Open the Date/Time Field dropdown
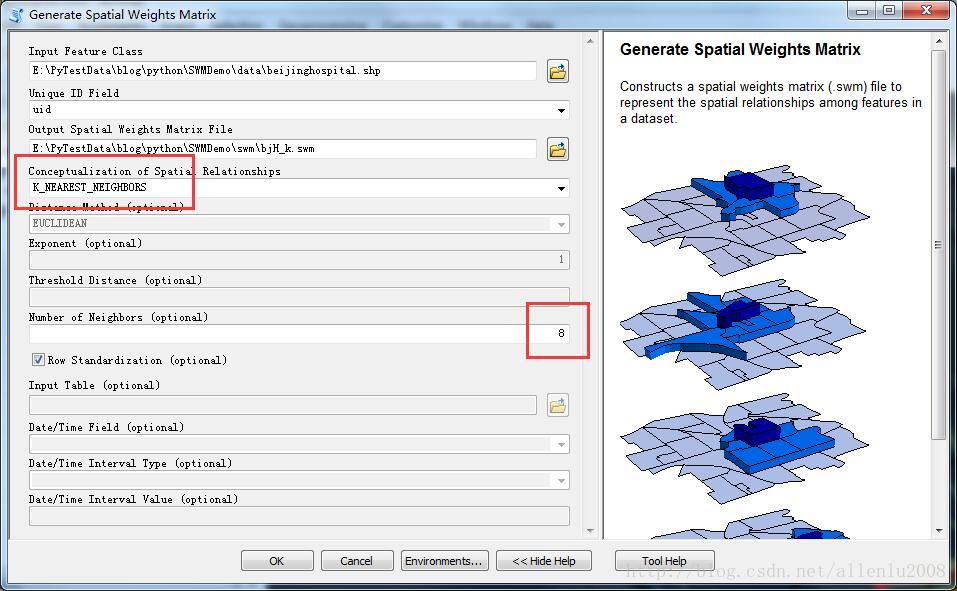The width and height of the screenshot is (957, 591). click(x=561, y=444)
